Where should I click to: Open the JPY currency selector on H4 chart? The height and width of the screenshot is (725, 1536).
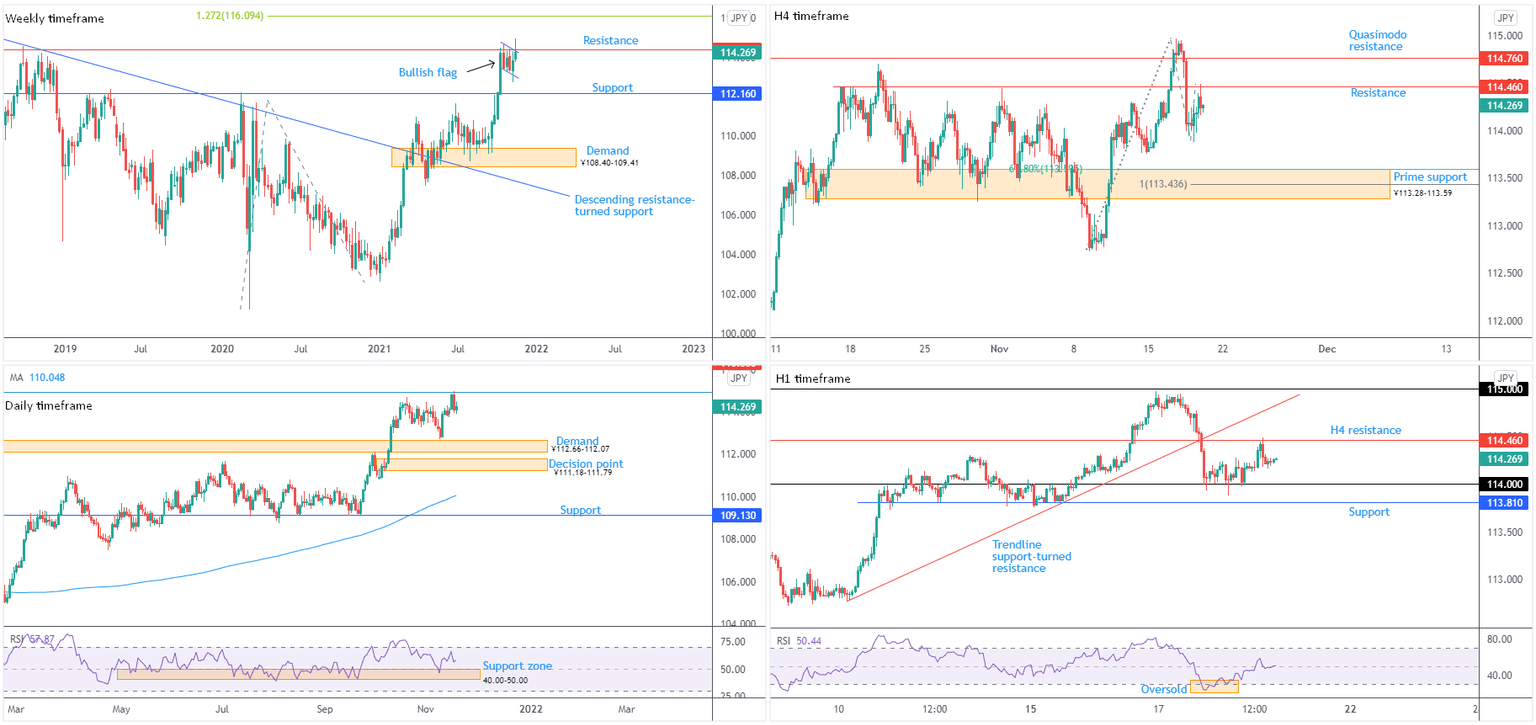[1505, 18]
